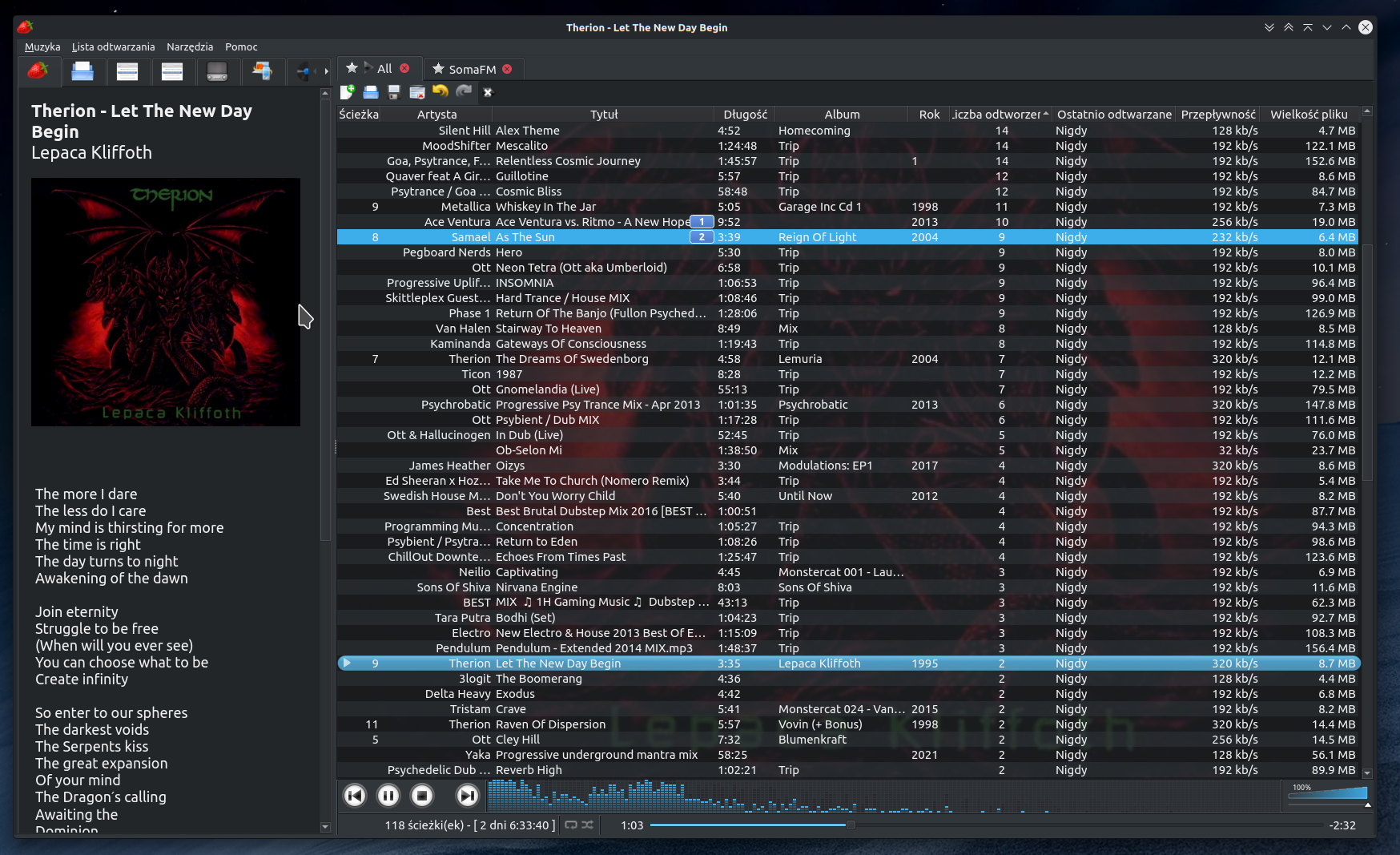This screenshot has height=855, width=1400.
Task: Open the Pomoc menu
Action: coord(241,46)
